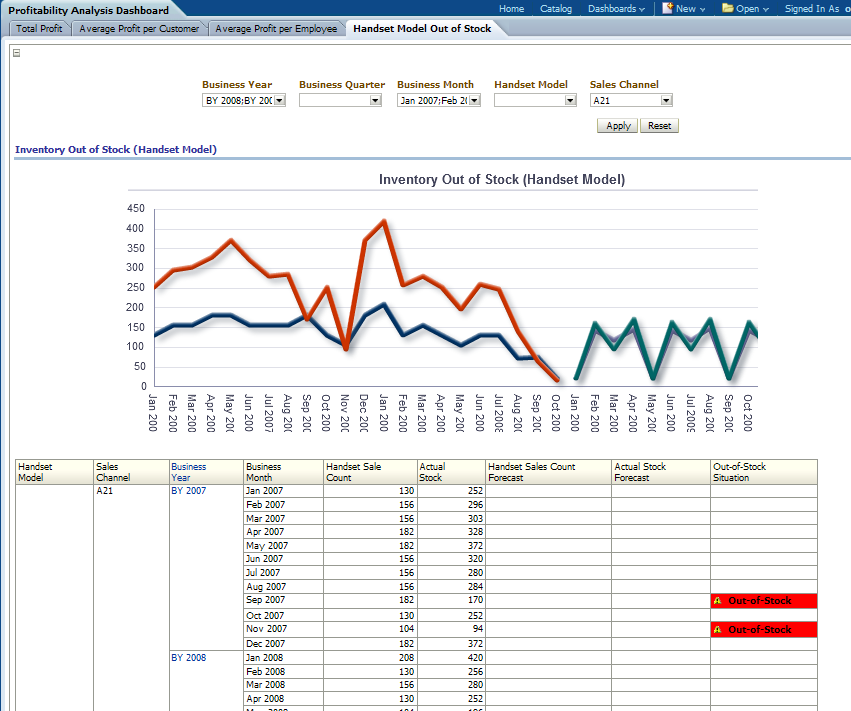
Task: Open the Business Month dropdown
Action: point(474,100)
